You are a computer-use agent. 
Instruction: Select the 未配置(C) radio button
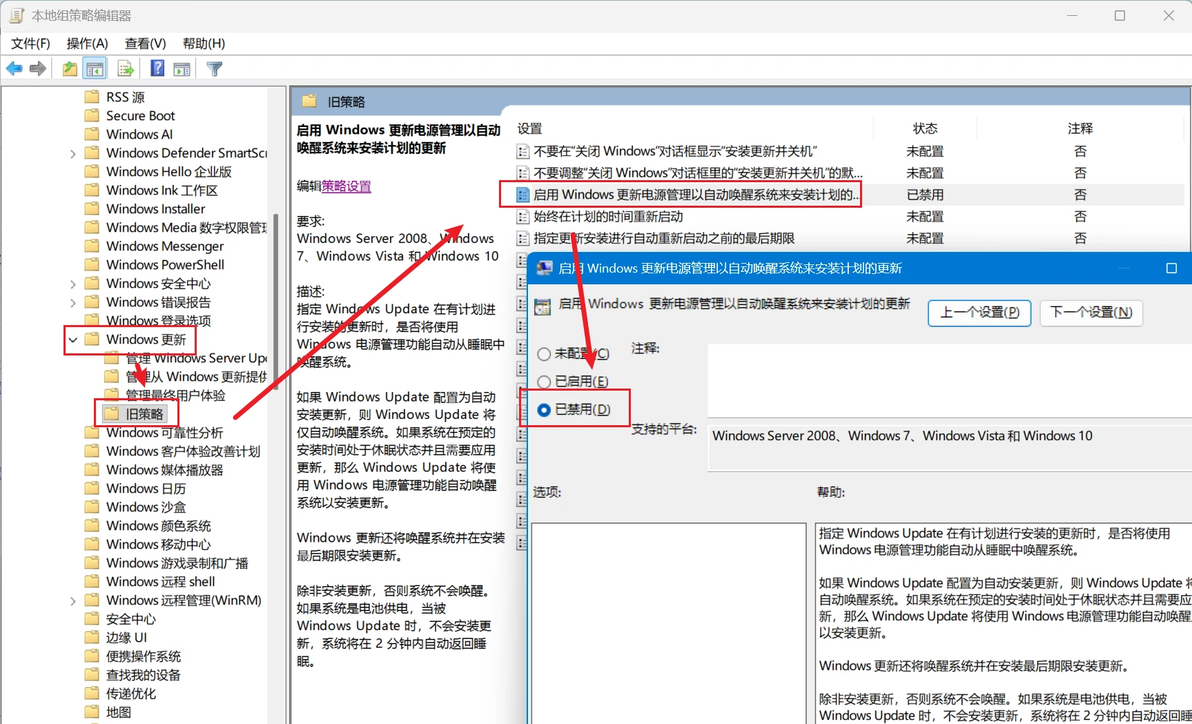click(x=544, y=354)
